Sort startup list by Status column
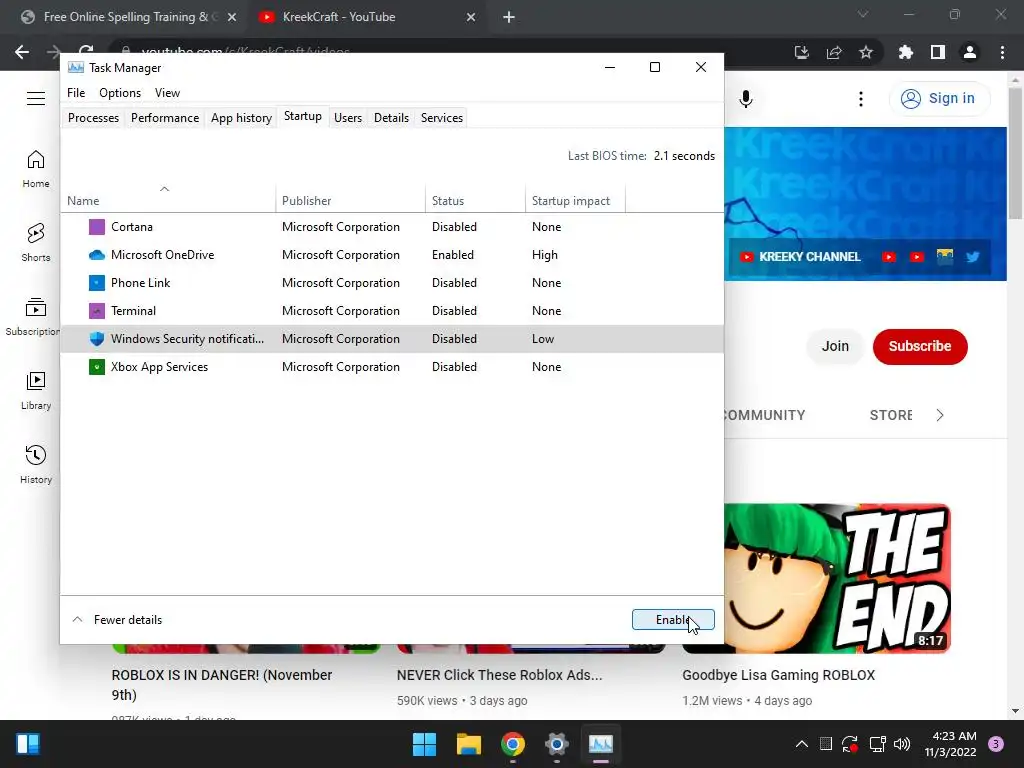The width and height of the screenshot is (1024, 768). (475, 200)
